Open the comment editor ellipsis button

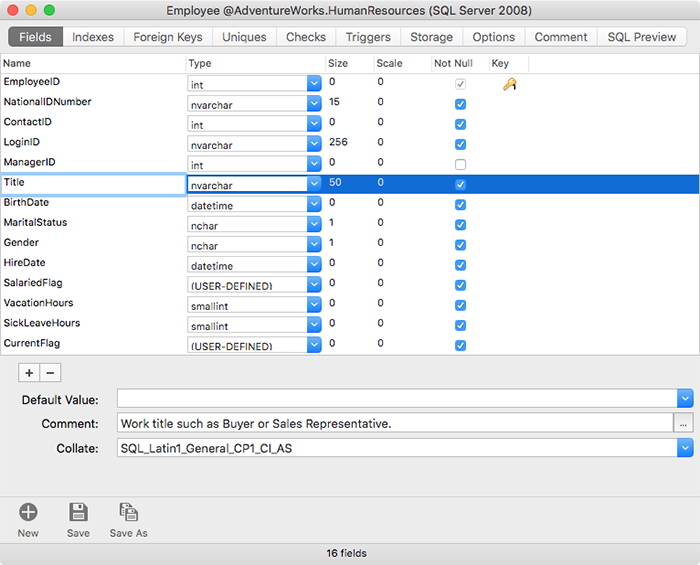683,423
